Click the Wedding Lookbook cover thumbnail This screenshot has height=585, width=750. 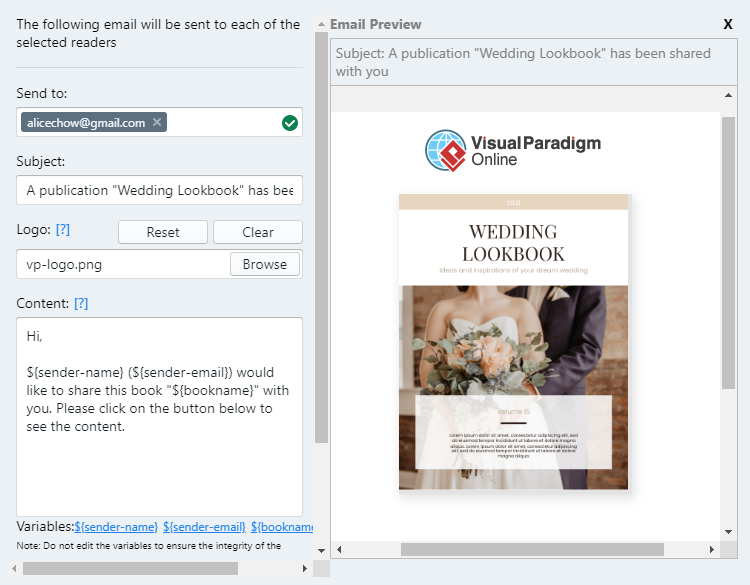coord(514,342)
